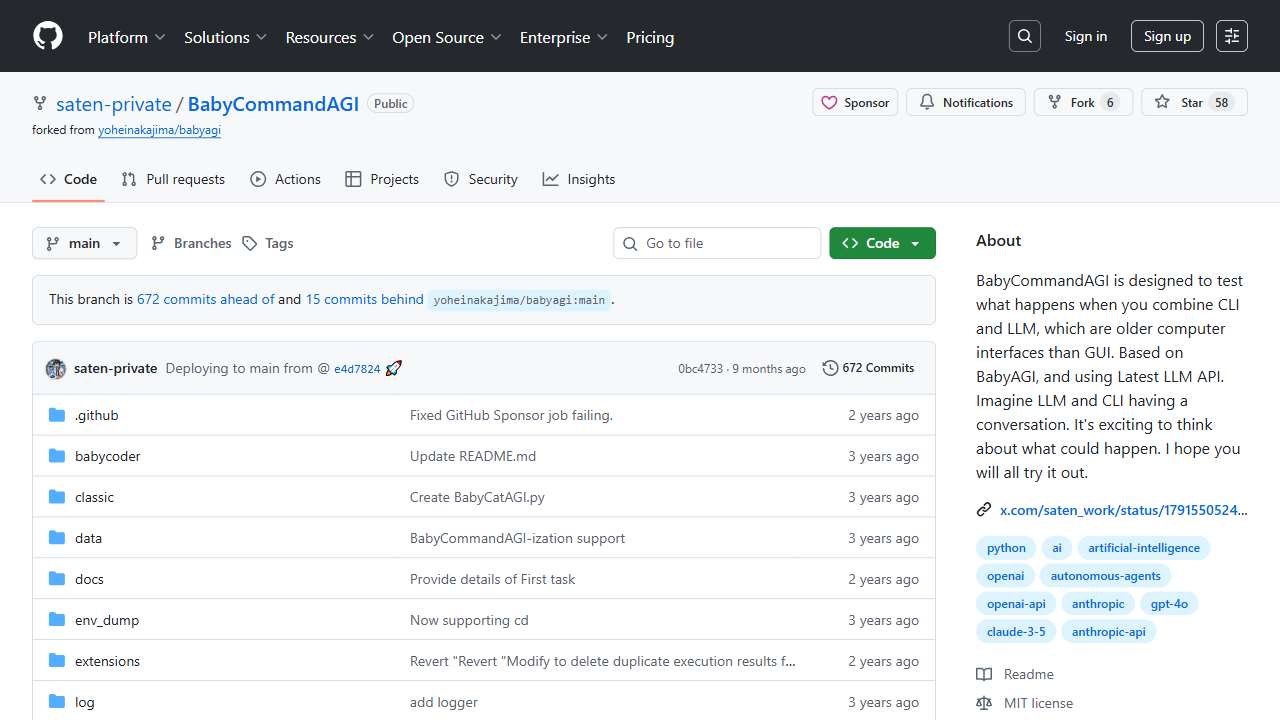Image resolution: width=1280 pixels, height=720 pixels.
Task: Open the babycoder folder
Action: tap(107, 456)
